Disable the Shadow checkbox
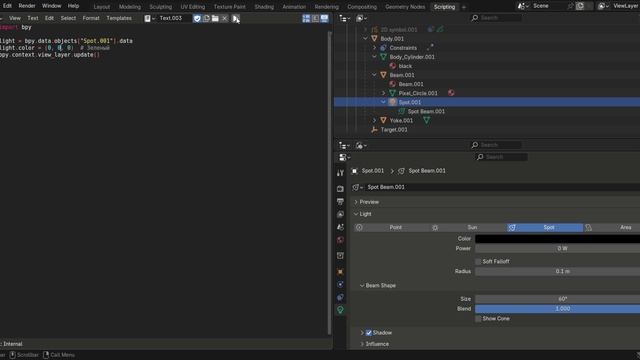The height and width of the screenshot is (360, 640). [369, 333]
